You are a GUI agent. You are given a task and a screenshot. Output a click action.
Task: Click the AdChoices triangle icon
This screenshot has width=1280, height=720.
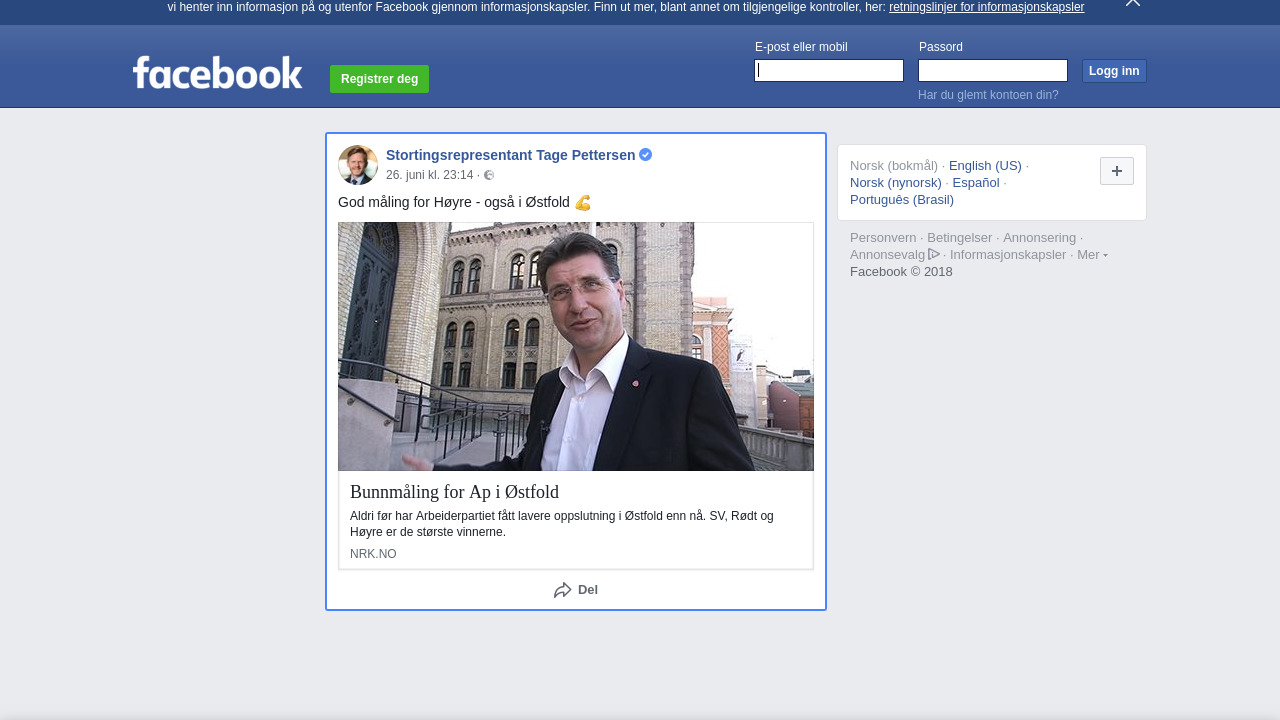point(934,254)
